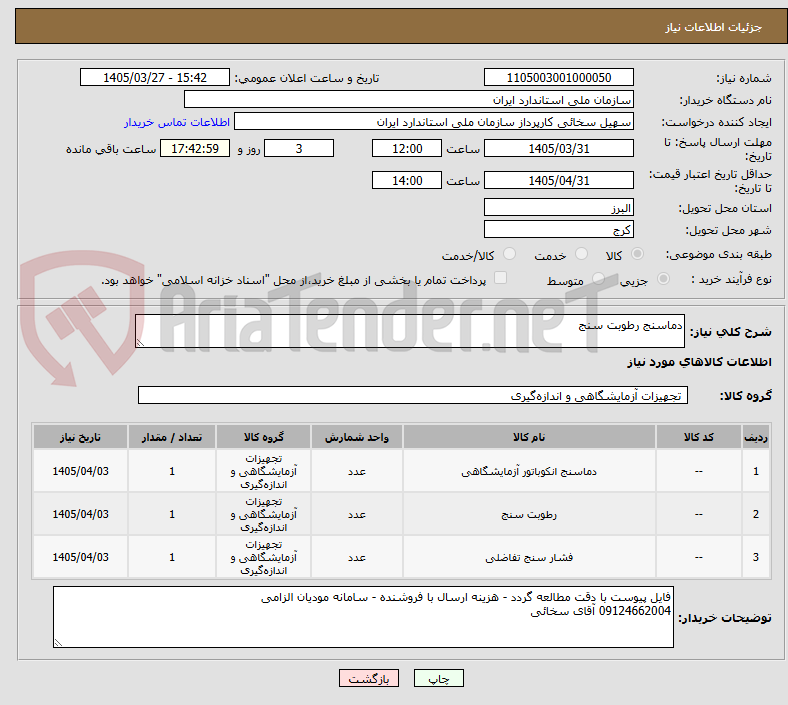Select the کالا/خدمت radio button
The height and width of the screenshot is (705, 788).
click(510, 254)
